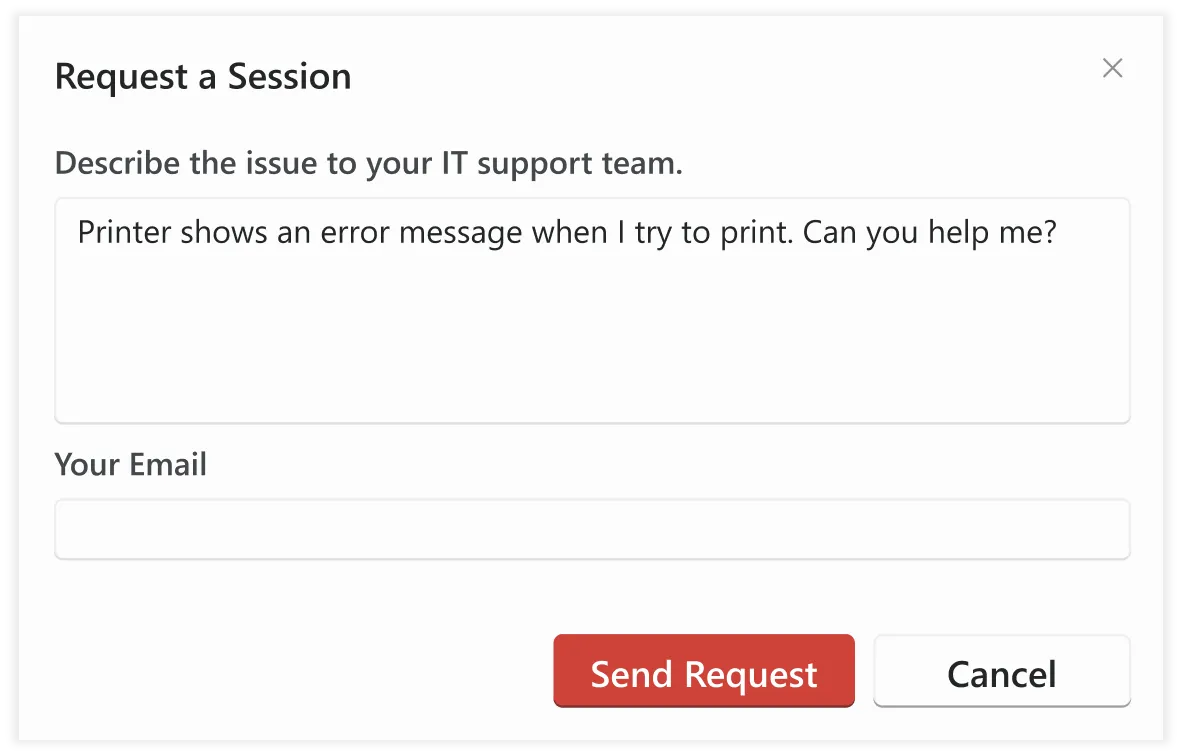The width and height of the screenshot is (1182, 756).
Task: Click the large multiline description box
Action: tap(592, 310)
